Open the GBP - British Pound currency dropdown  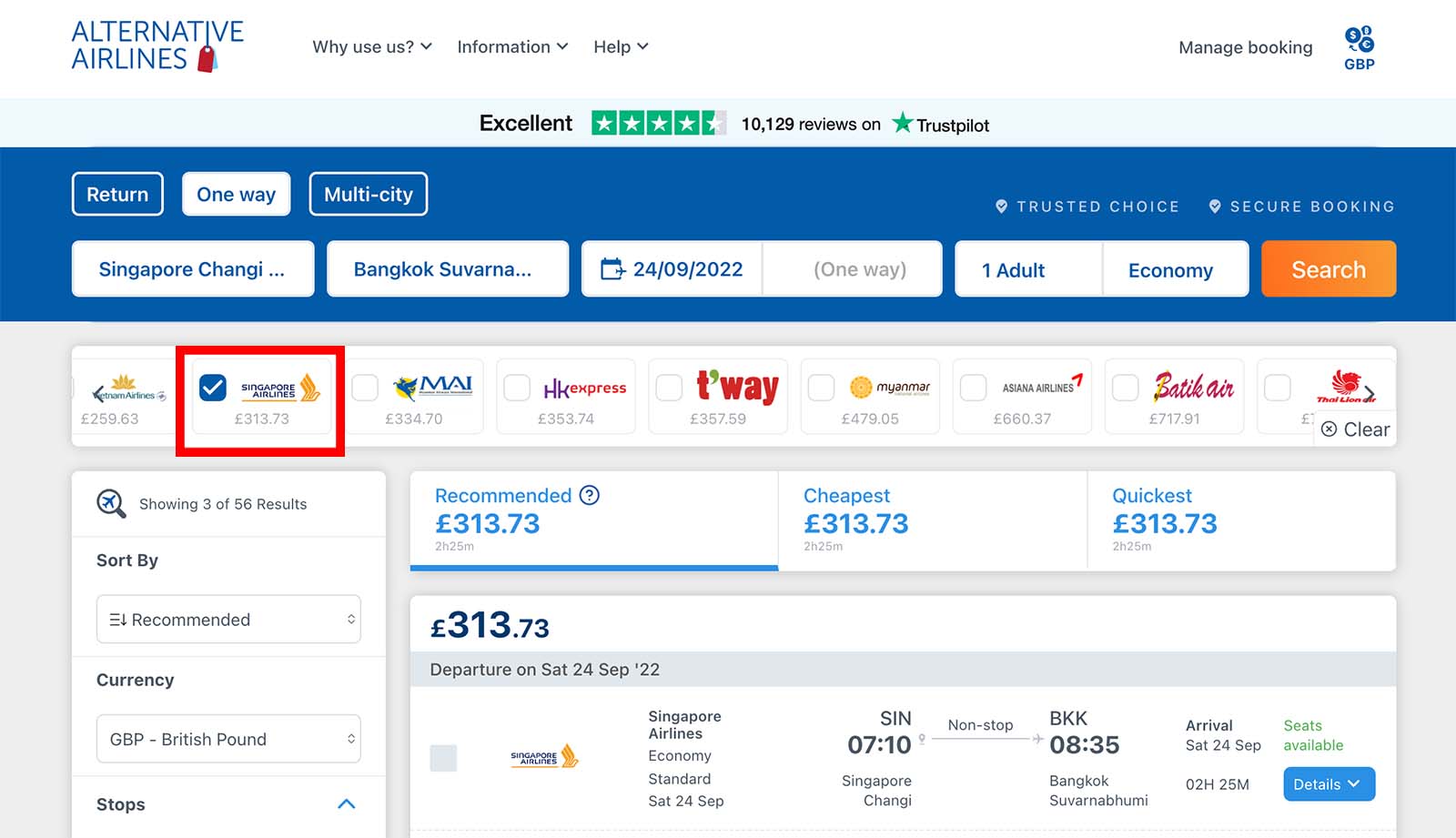228,739
